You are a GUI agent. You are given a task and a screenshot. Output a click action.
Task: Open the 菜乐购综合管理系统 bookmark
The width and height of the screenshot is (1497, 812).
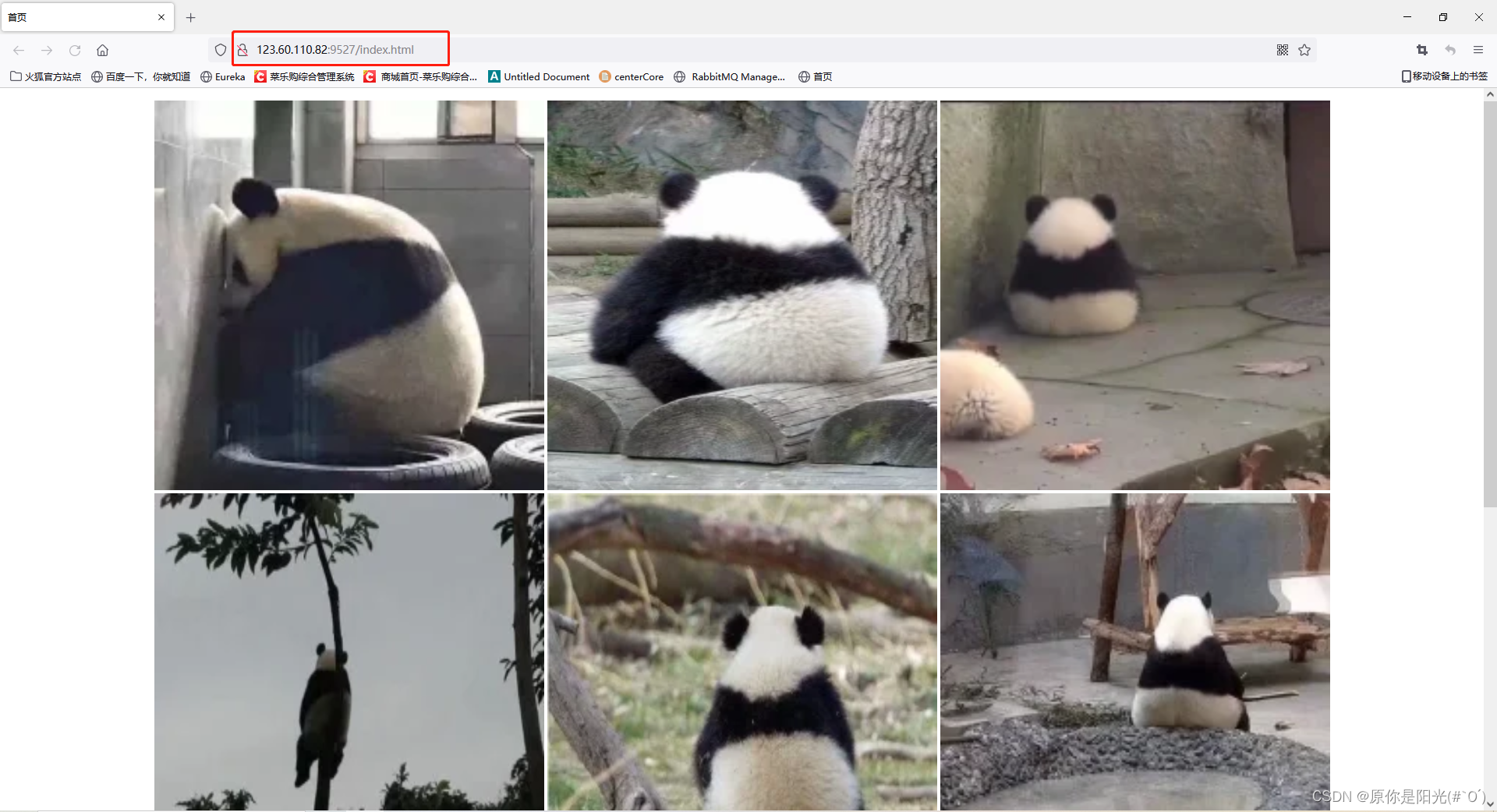coord(305,76)
